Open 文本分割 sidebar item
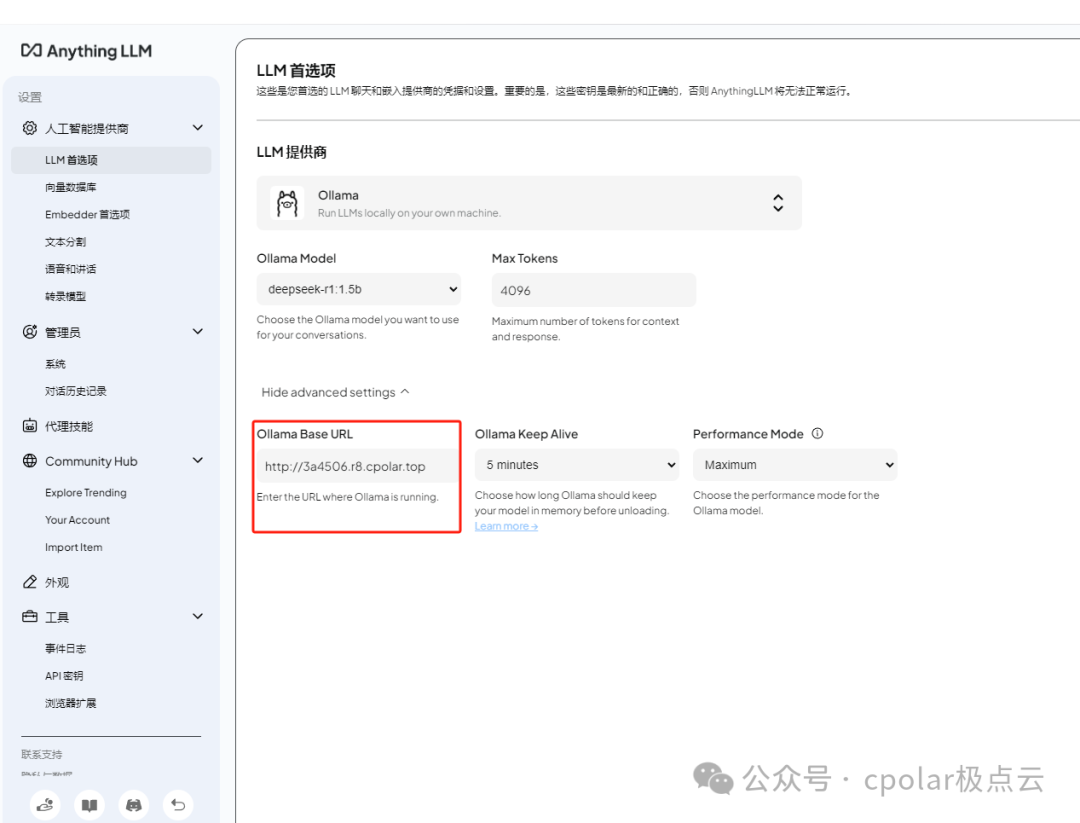1080x823 pixels. click(65, 242)
